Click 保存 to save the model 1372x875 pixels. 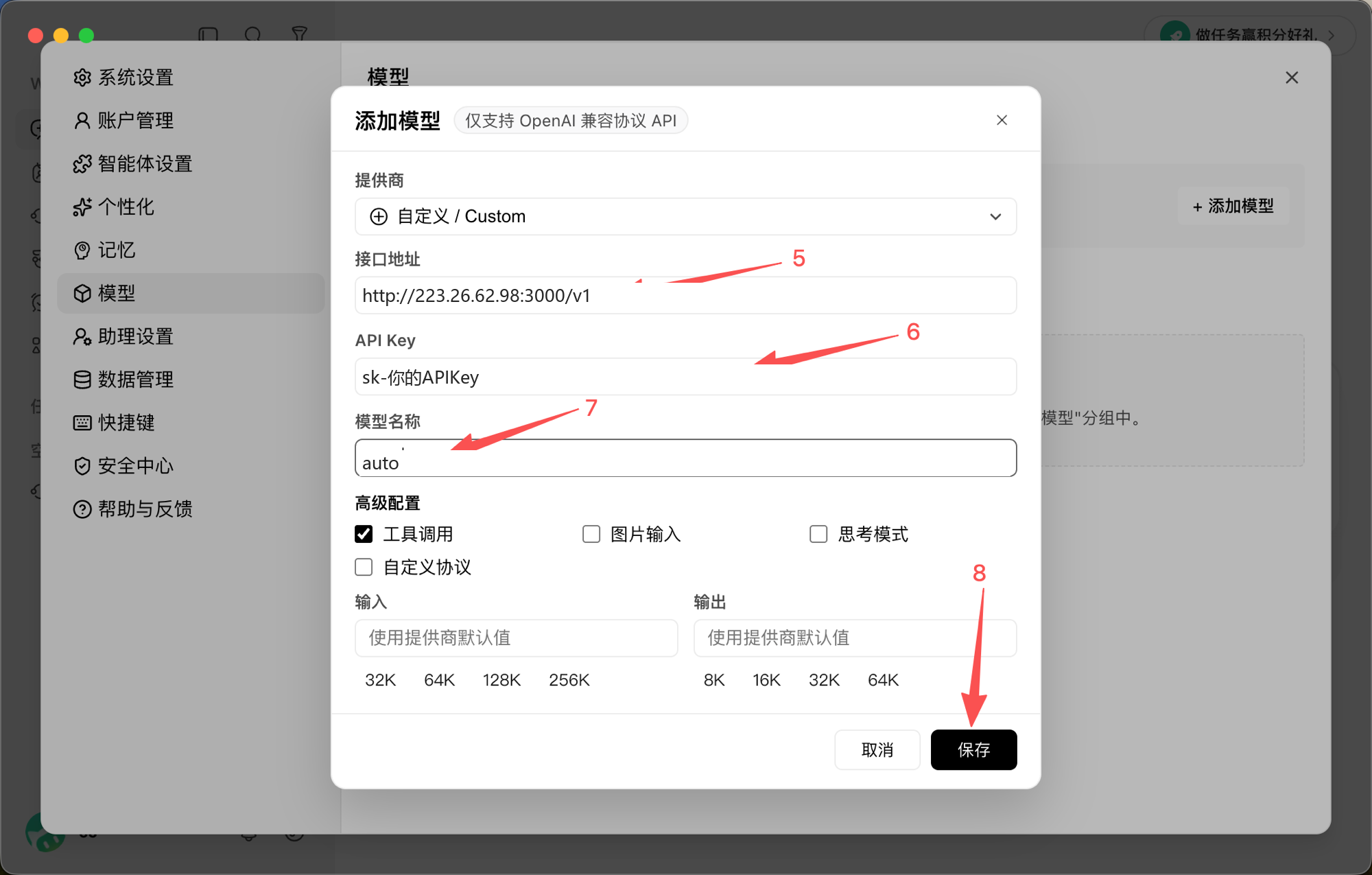[973, 750]
